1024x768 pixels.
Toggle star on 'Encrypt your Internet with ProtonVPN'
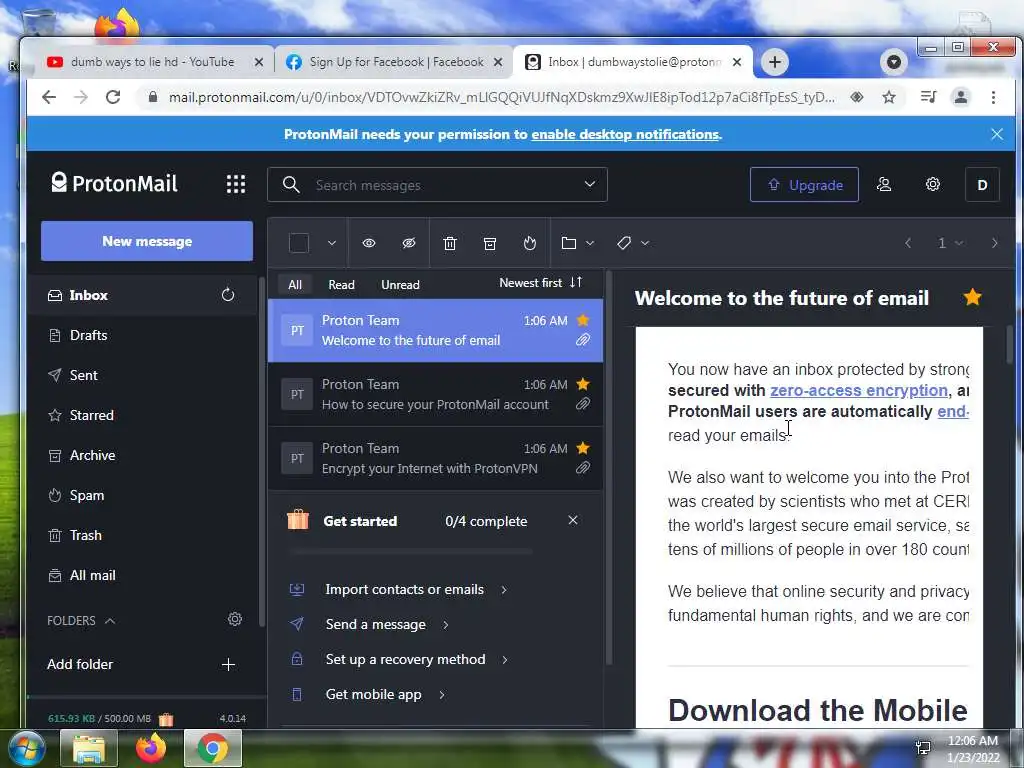[583, 448]
